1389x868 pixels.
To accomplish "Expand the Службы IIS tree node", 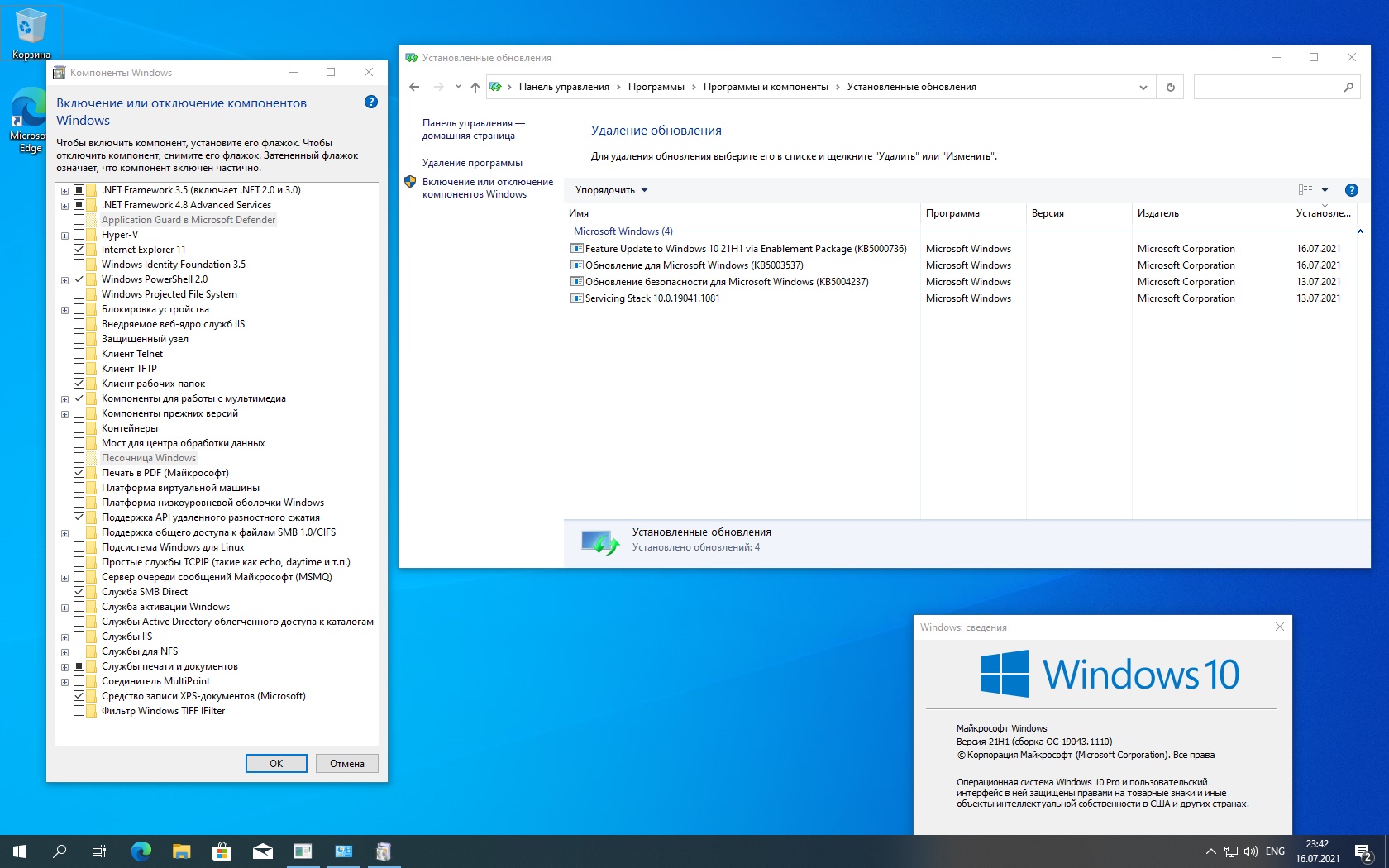I will [x=64, y=637].
